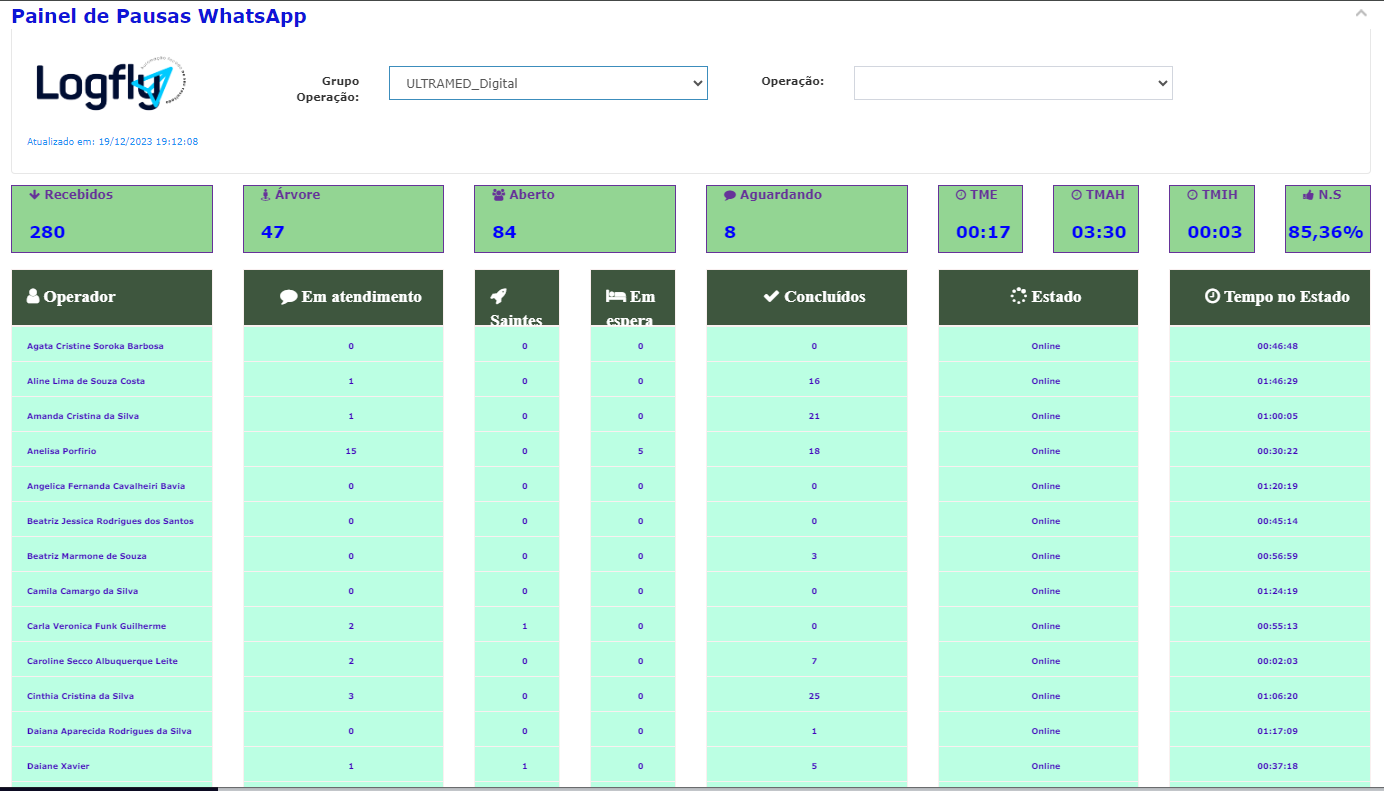The width and height of the screenshot is (1384, 791).
Task: Click the Recebidos value 280
Action: point(47,232)
